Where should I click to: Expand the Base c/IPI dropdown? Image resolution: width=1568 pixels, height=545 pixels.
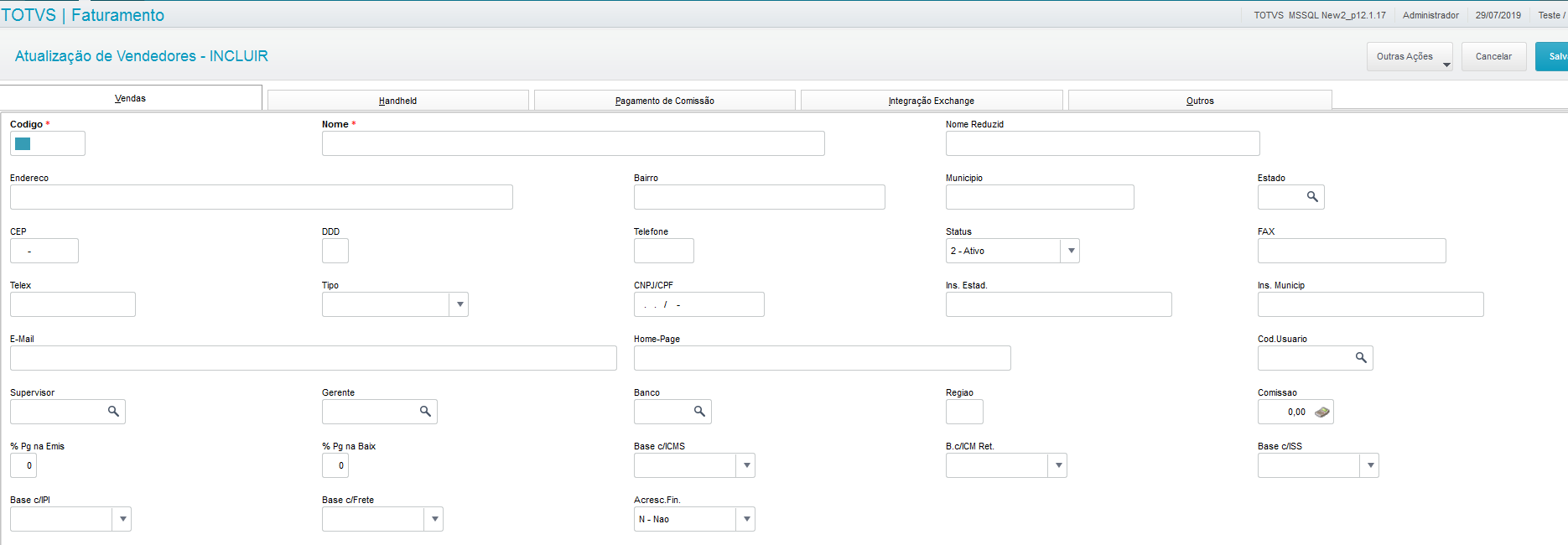tap(122, 519)
